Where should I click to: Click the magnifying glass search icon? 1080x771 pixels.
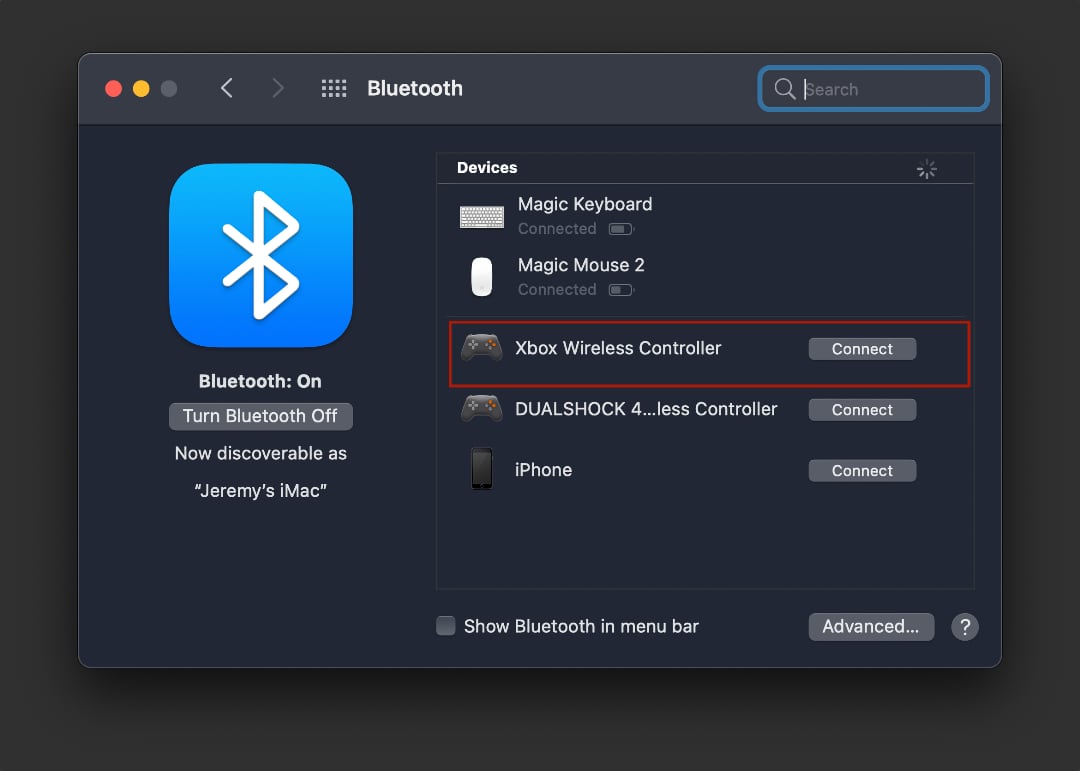click(x=785, y=88)
